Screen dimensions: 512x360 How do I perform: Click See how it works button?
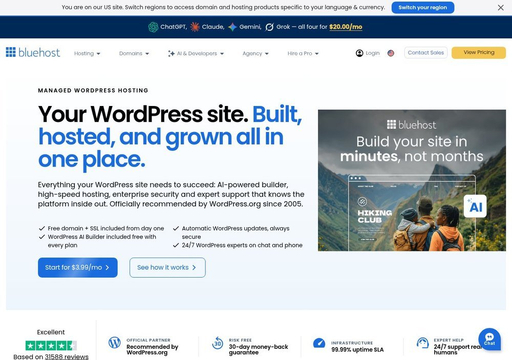pyautogui.click(x=167, y=267)
